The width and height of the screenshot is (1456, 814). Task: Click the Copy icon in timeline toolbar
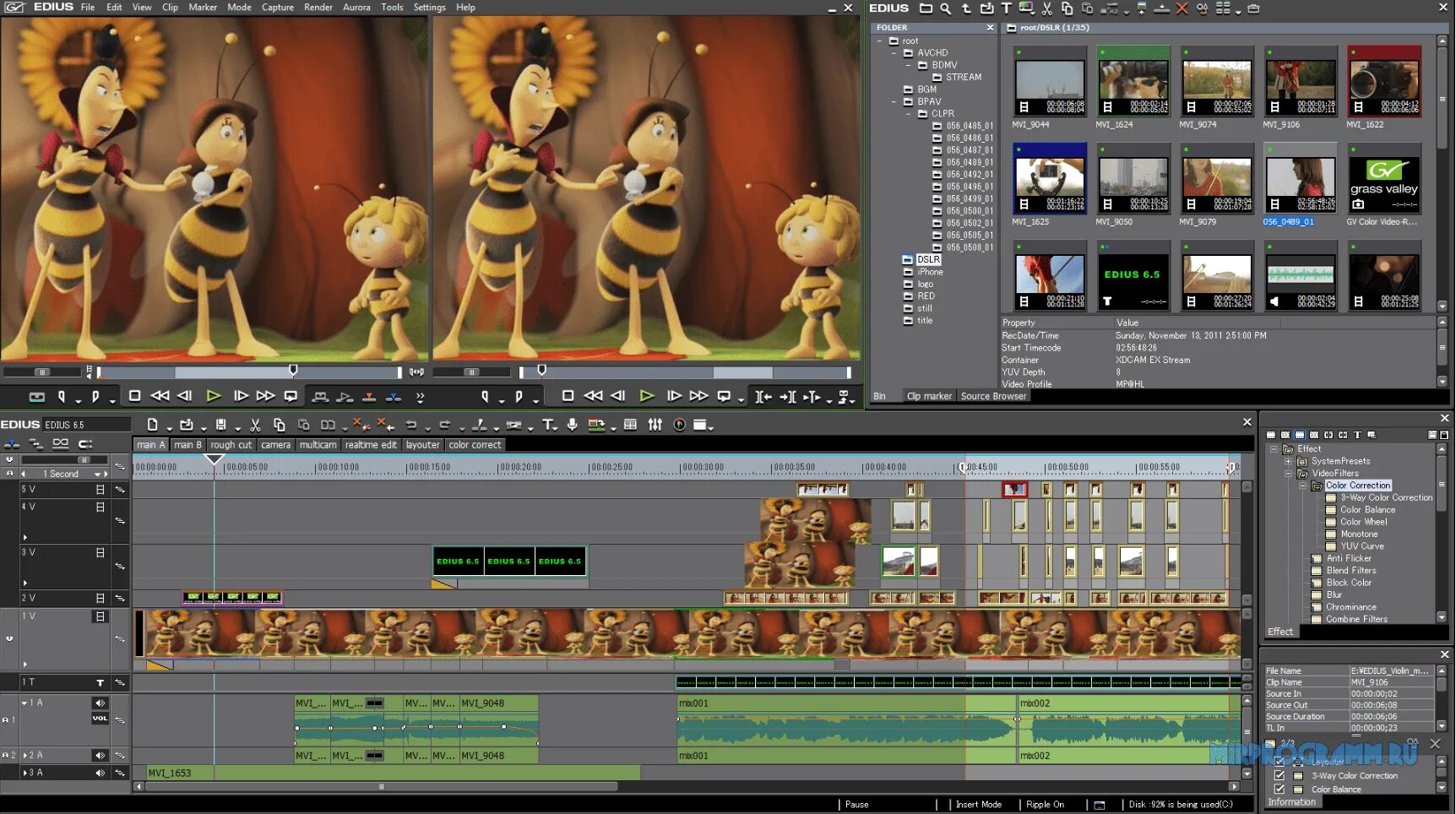[280, 425]
